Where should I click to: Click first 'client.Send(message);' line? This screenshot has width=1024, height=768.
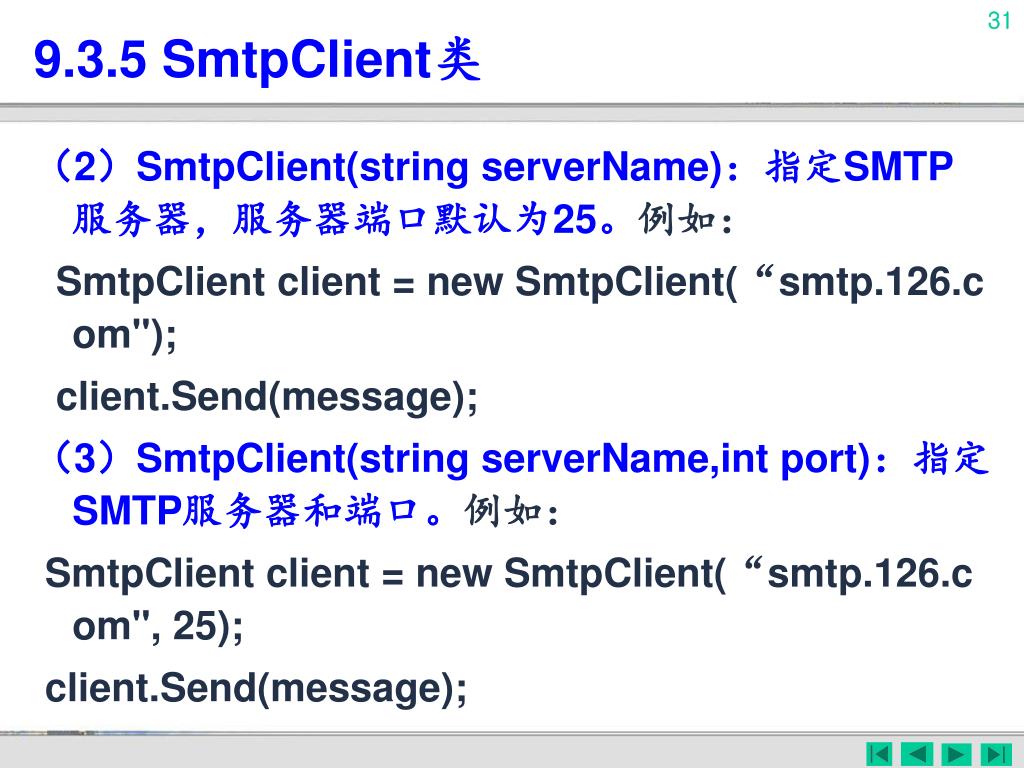pos(267,397)
